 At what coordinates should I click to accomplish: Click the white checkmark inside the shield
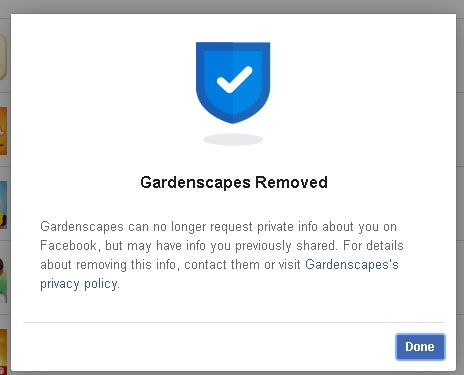tap(234, 80)
